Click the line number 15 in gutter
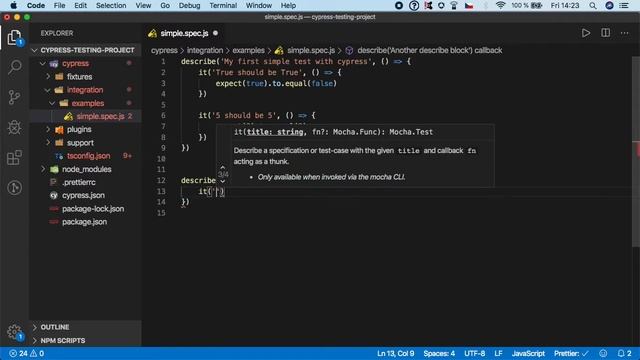 [162, 213]
